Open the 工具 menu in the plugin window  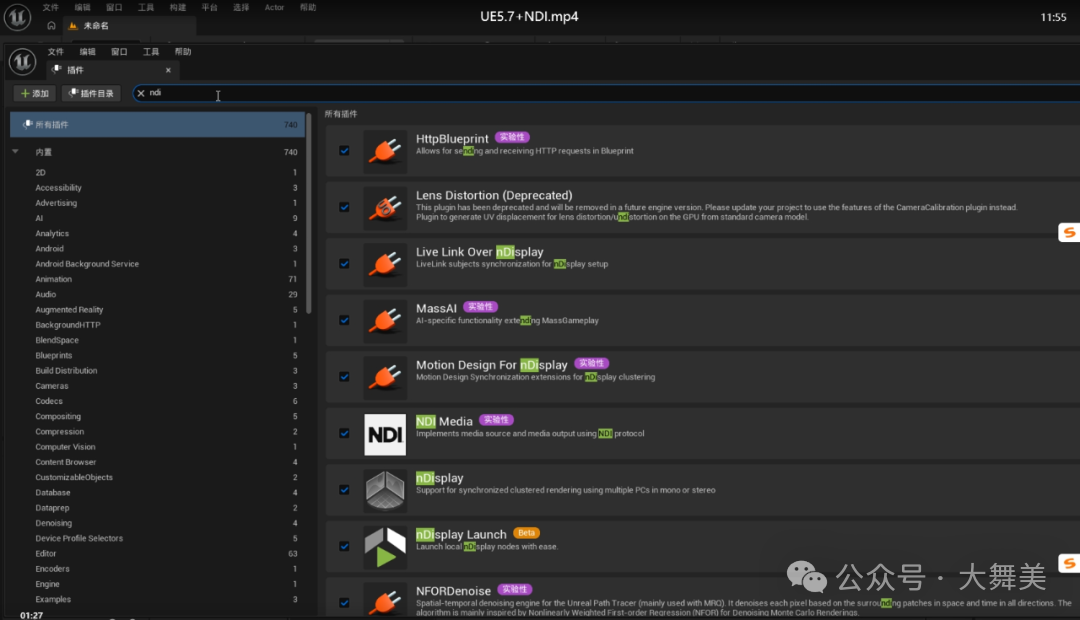pyautogui.click(x=151, y=52)
